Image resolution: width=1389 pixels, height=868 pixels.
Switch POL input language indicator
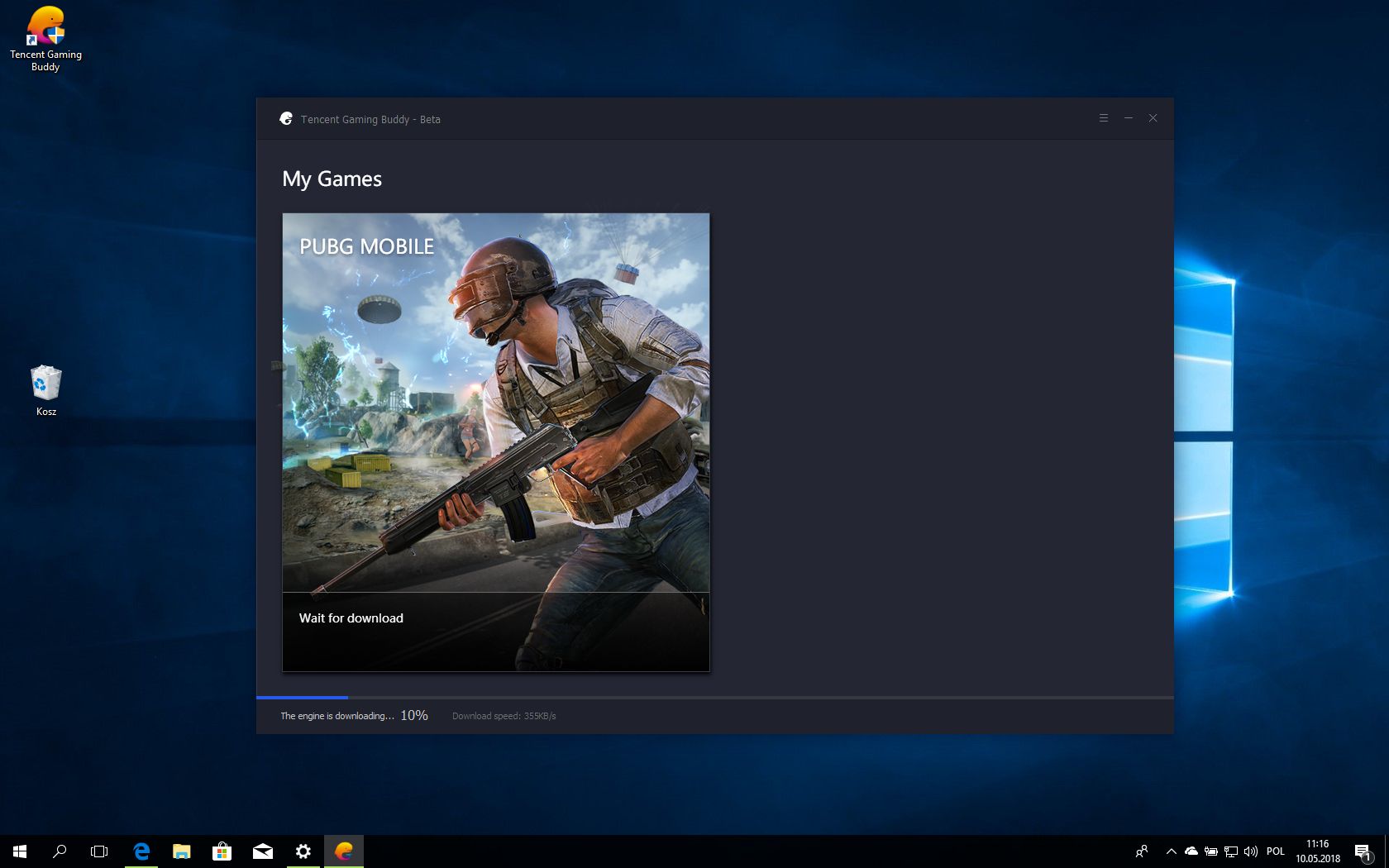[1276, 851]
